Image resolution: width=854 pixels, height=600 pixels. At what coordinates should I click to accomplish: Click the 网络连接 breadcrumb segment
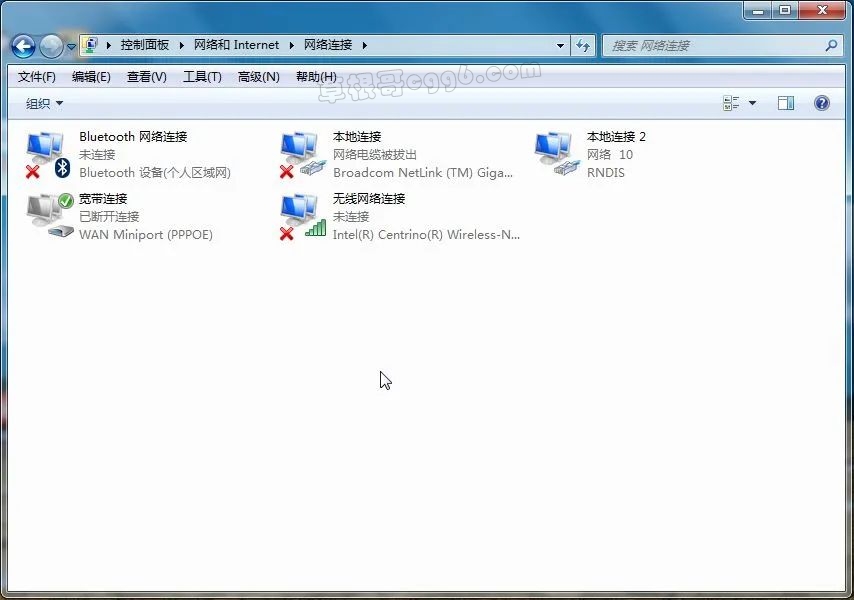pyautogui.click(x=328, y=45)
